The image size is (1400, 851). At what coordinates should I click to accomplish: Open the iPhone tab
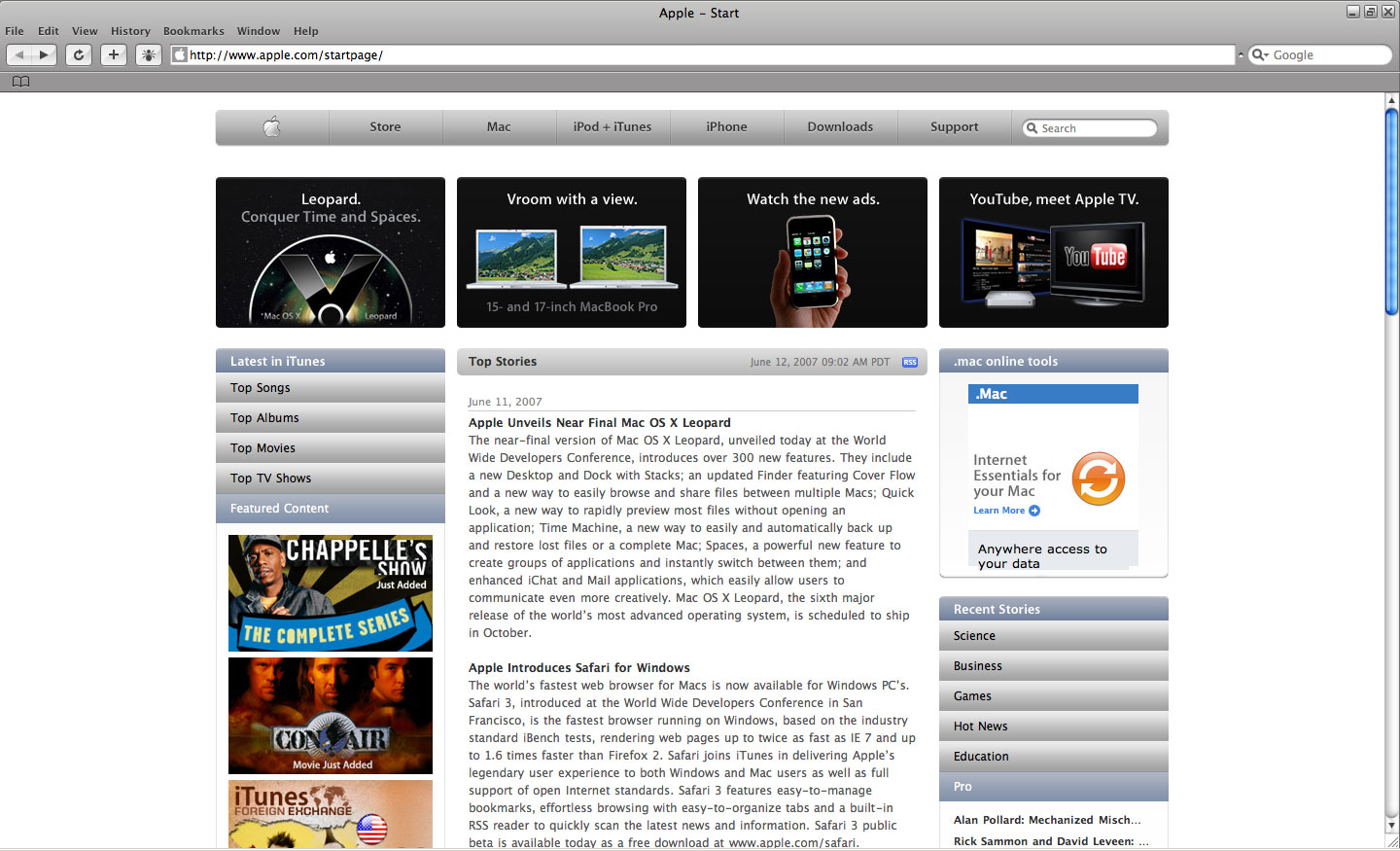click(x=726, y=127)
